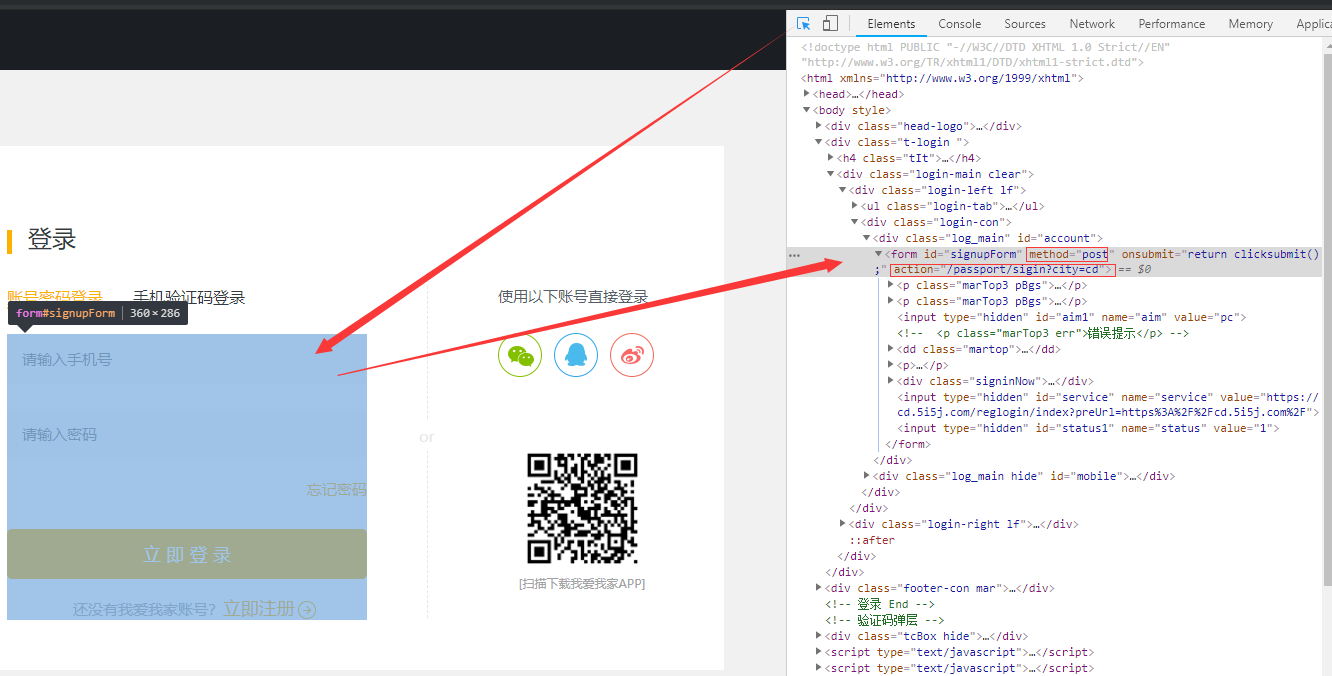
Task: Select the 账号密码登录 login tab
Action: [x=55, y=297]
